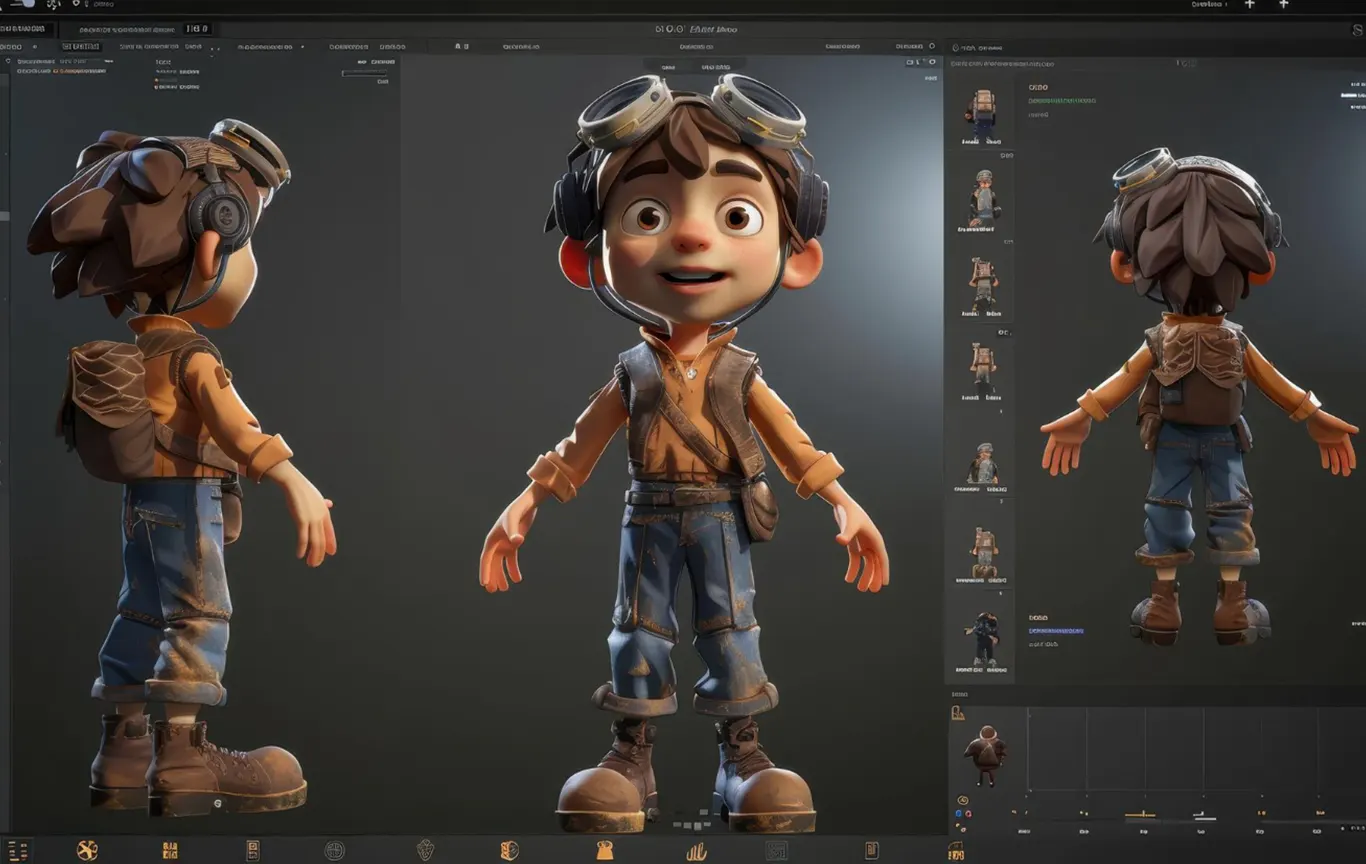
Task: Choose the second character thumbnail wearing a cap
Action: [983, 198]
